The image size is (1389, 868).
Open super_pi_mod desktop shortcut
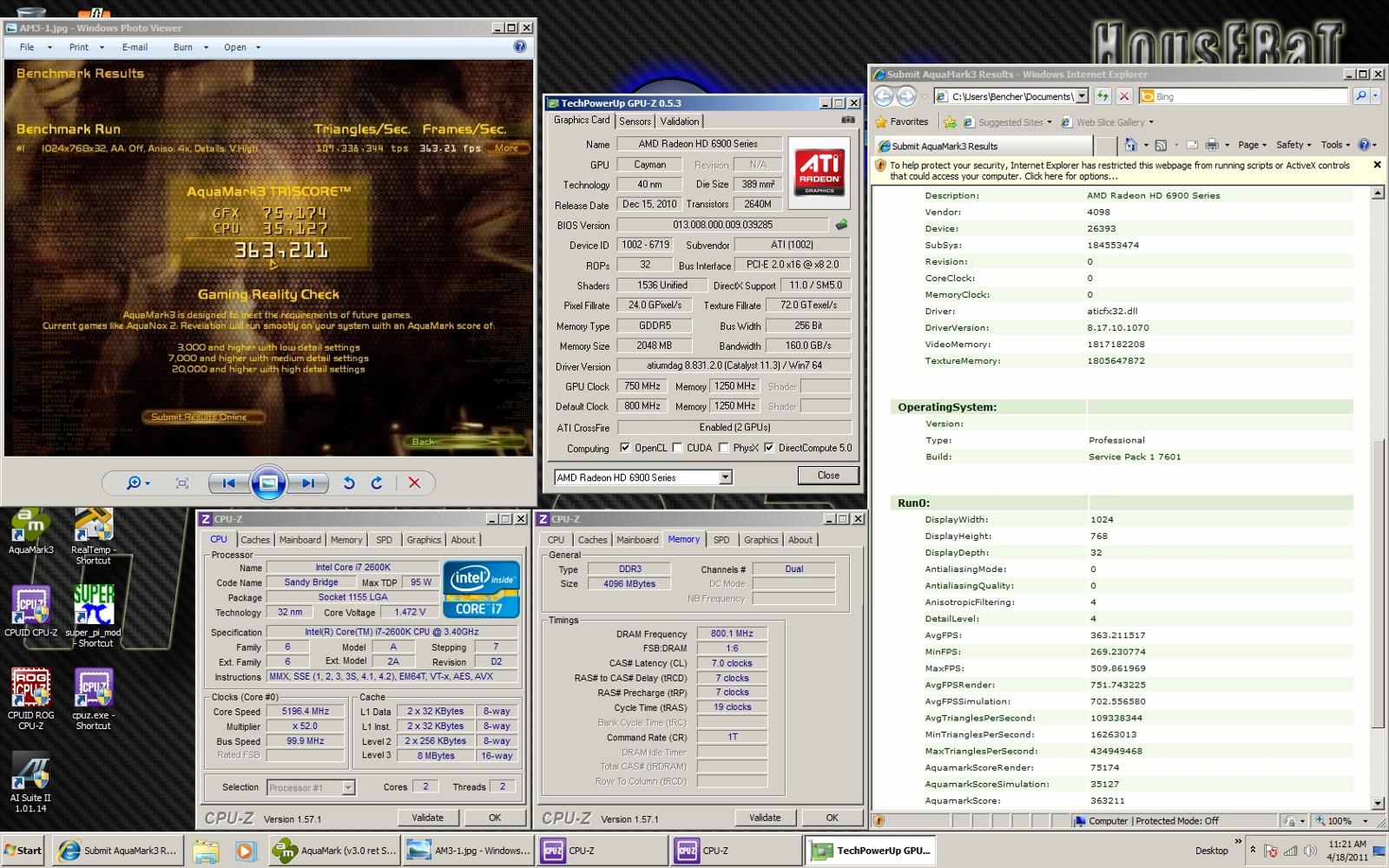tap(94, 616)
